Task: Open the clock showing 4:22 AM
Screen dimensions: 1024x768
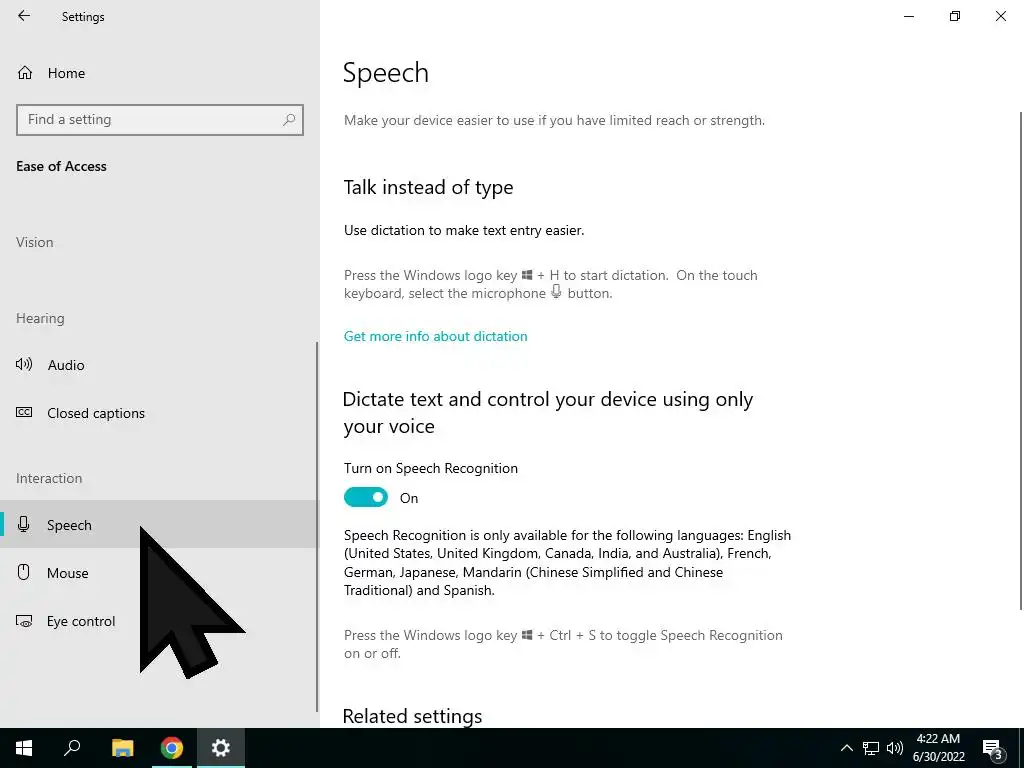Action: pos(938,748)
